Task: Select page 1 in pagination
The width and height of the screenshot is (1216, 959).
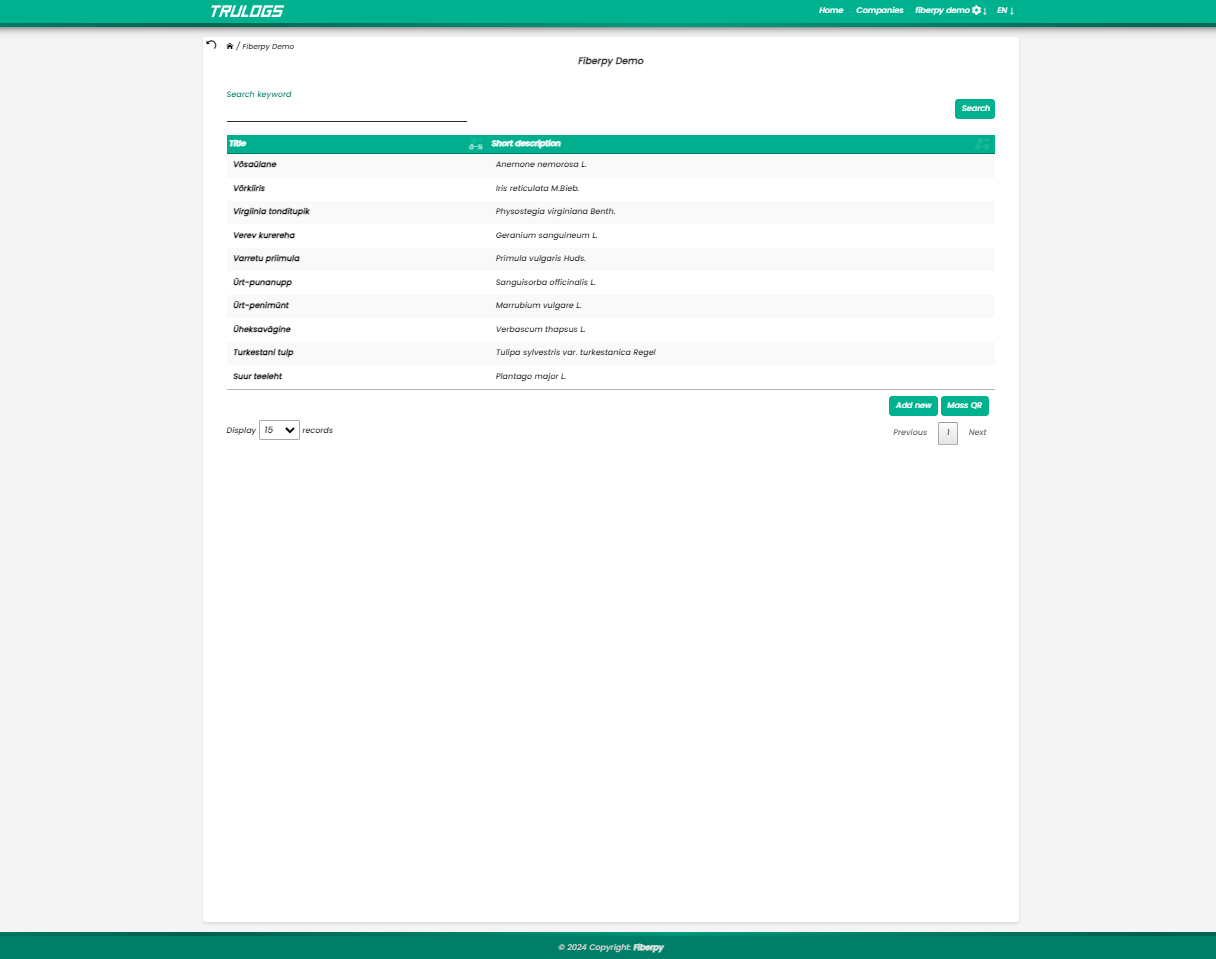Action: click(947, 433)
